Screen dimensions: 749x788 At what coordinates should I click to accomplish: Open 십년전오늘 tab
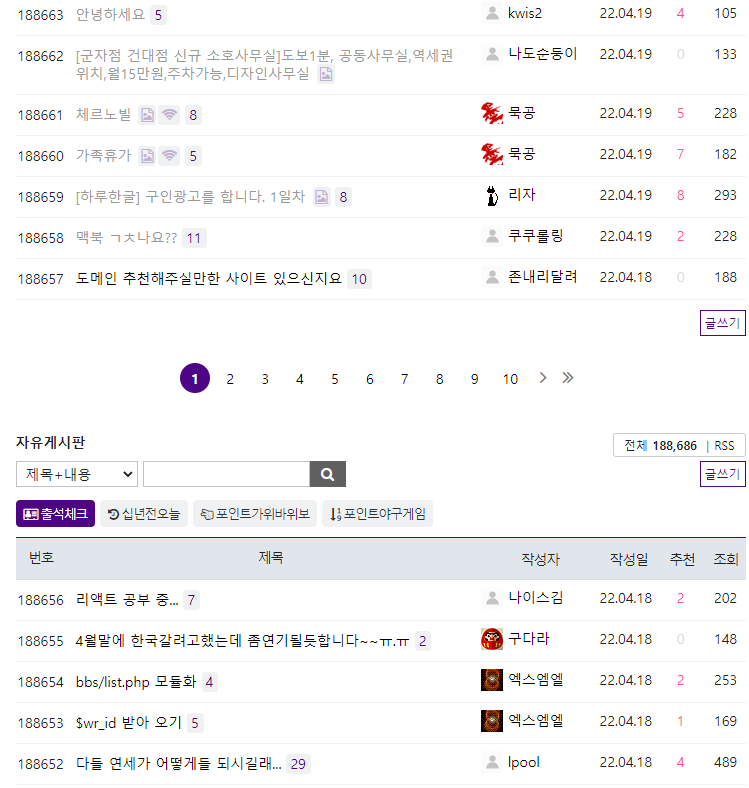point(144,514)
